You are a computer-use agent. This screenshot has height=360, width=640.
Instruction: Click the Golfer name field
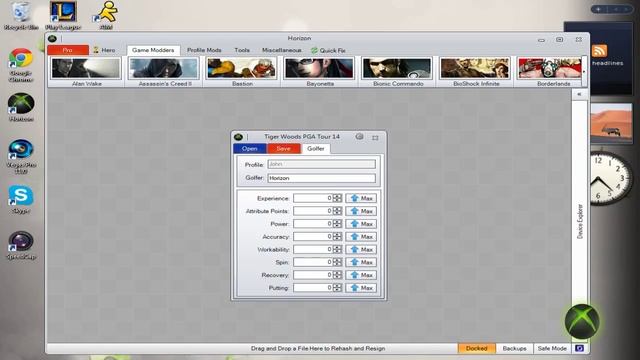(x=322, y=178)
